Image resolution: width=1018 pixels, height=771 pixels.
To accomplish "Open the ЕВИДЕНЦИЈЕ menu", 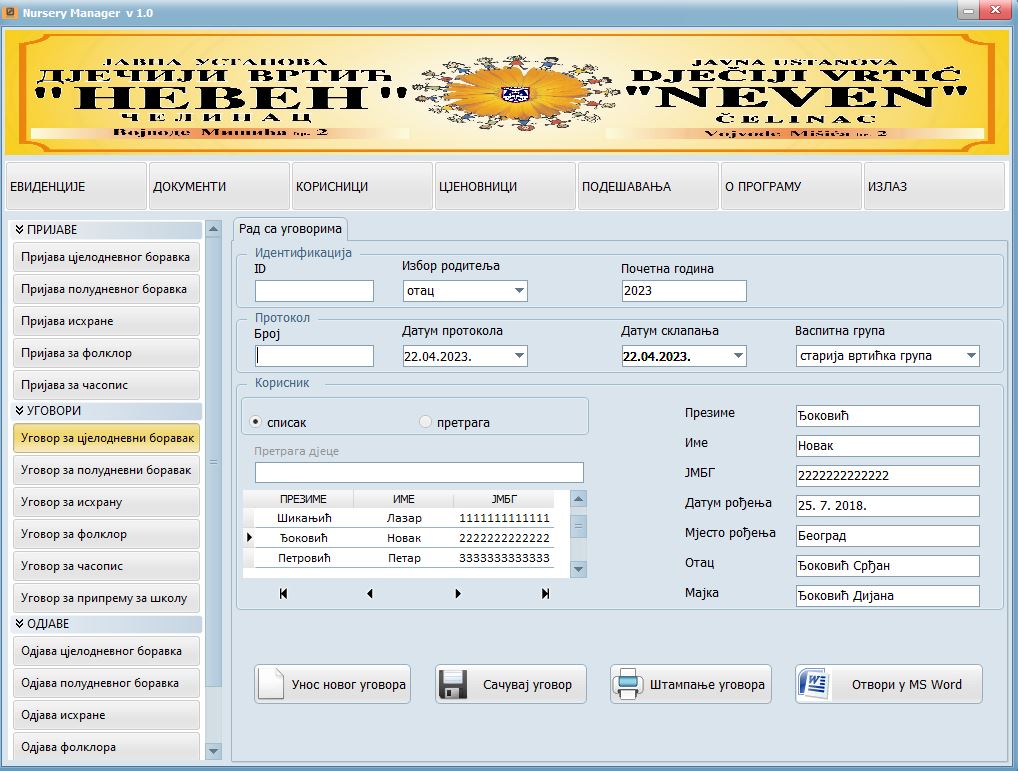I will pyautogui.click(x=76, y=186).
